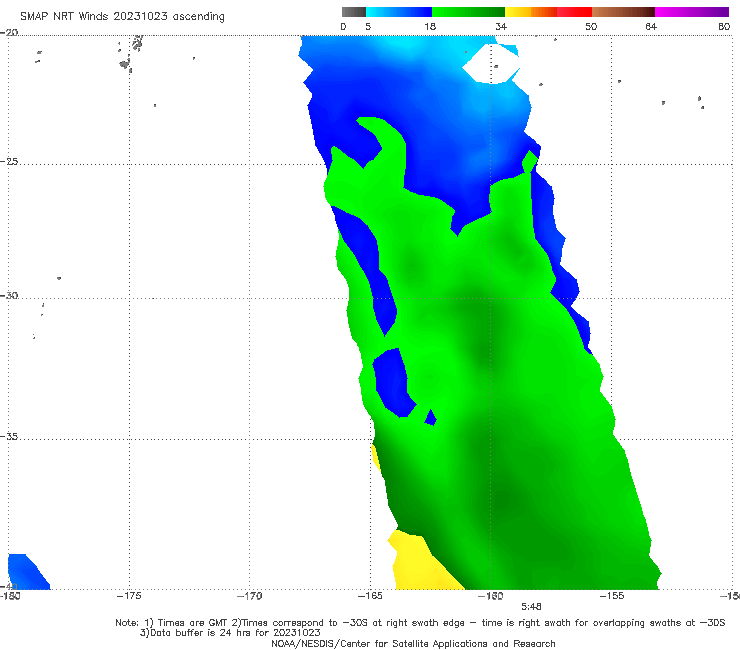Image resolution: width=740 pixels, height=650 pixels.
Task: Click the colorbar label "64"
Action: coord(651,26)
